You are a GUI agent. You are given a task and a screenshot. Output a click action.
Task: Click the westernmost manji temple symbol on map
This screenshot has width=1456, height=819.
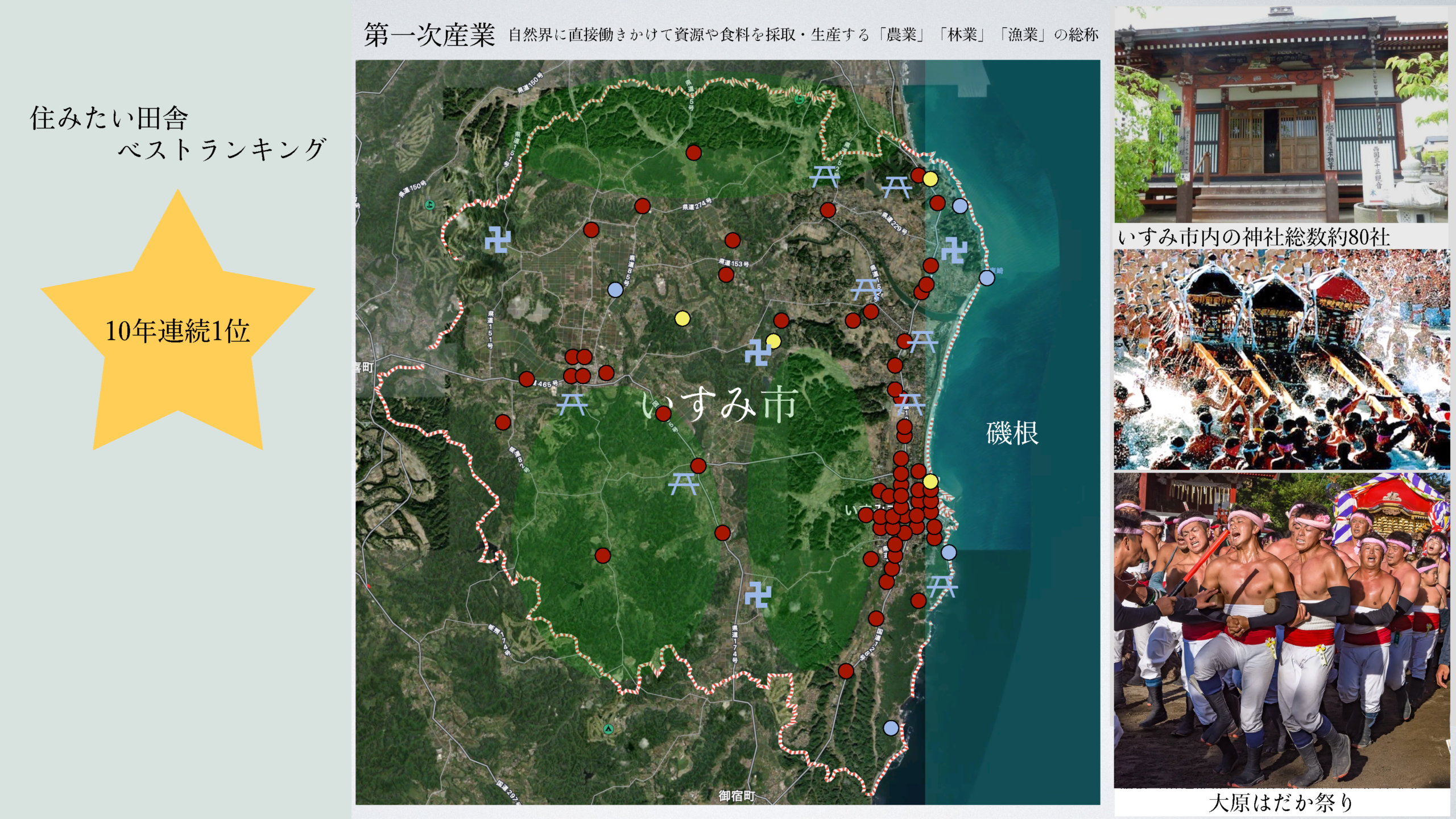click(x=498, y=241)
